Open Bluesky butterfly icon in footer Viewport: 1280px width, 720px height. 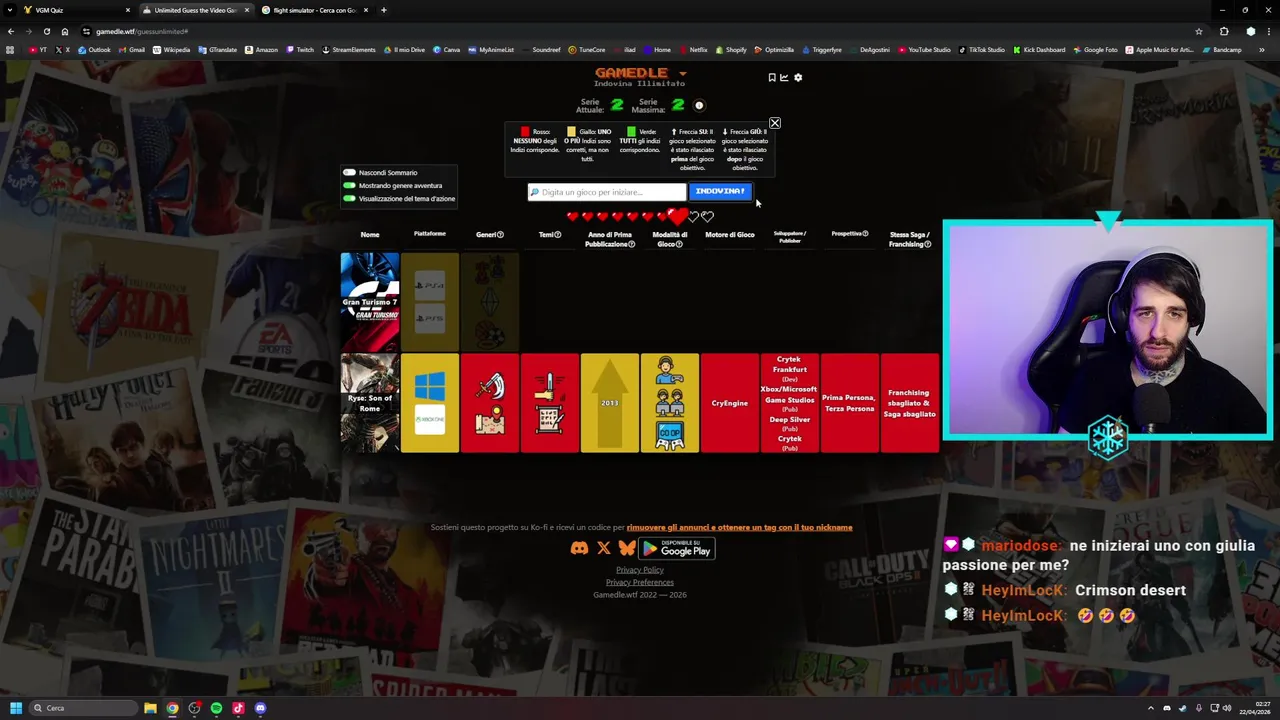click(627, 548)
